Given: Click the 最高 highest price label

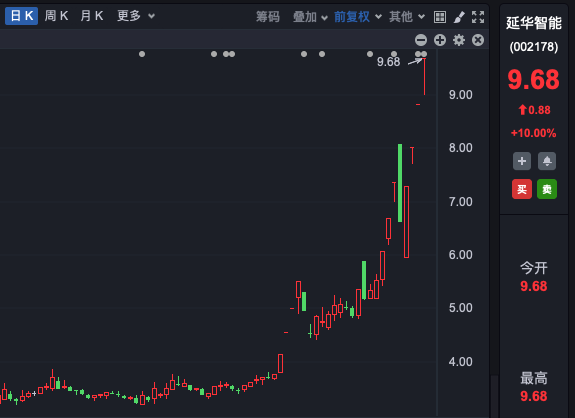Looking at the screenshot, I should point(534,378).
